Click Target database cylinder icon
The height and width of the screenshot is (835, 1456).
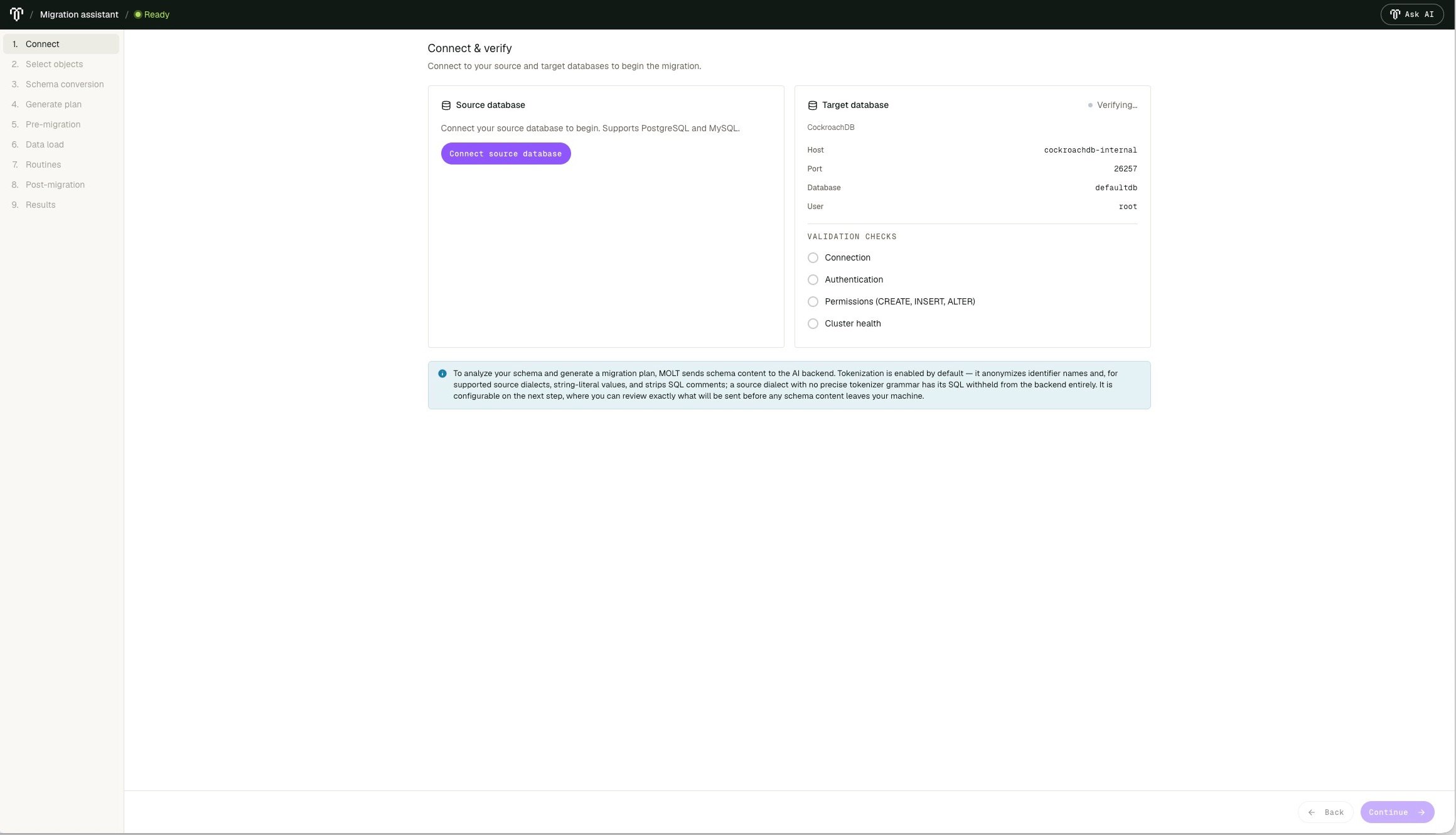tap(812, 105)
